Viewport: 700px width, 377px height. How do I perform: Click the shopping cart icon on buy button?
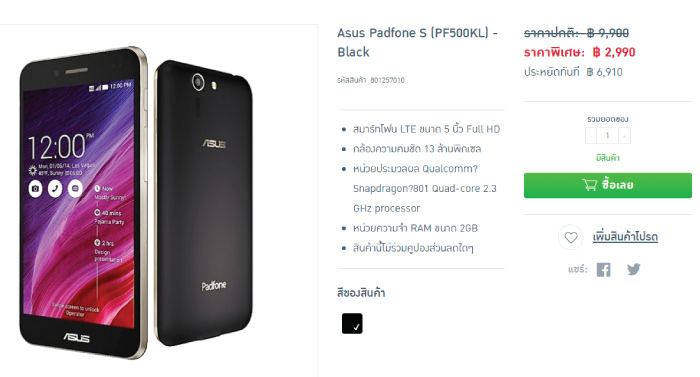pyautogui.click(x=590, y=185)
